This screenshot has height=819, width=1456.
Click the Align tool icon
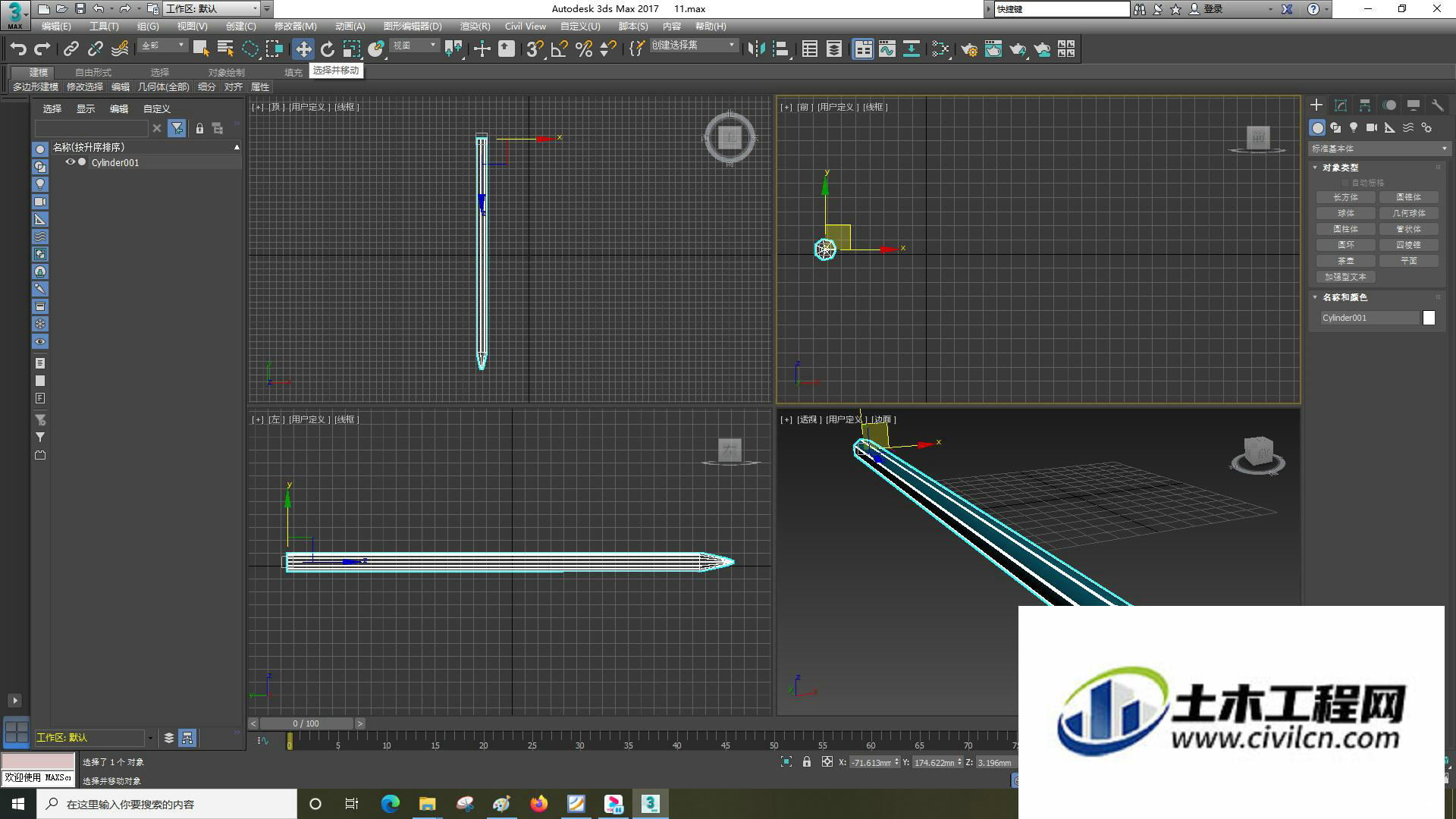coord(780,49)
